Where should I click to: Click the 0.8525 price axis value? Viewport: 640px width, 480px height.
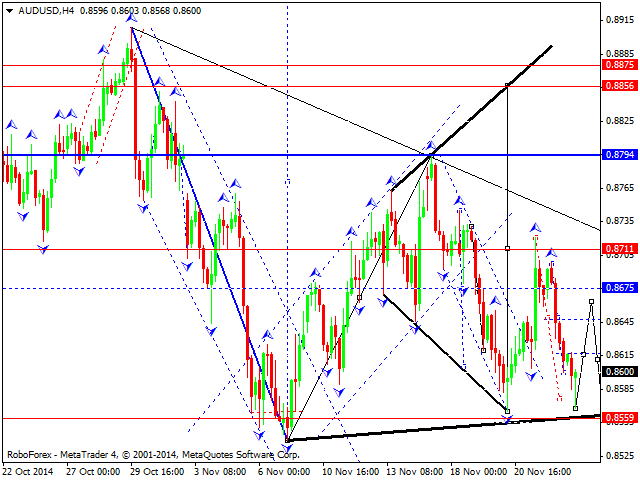[x=620, y=456]
